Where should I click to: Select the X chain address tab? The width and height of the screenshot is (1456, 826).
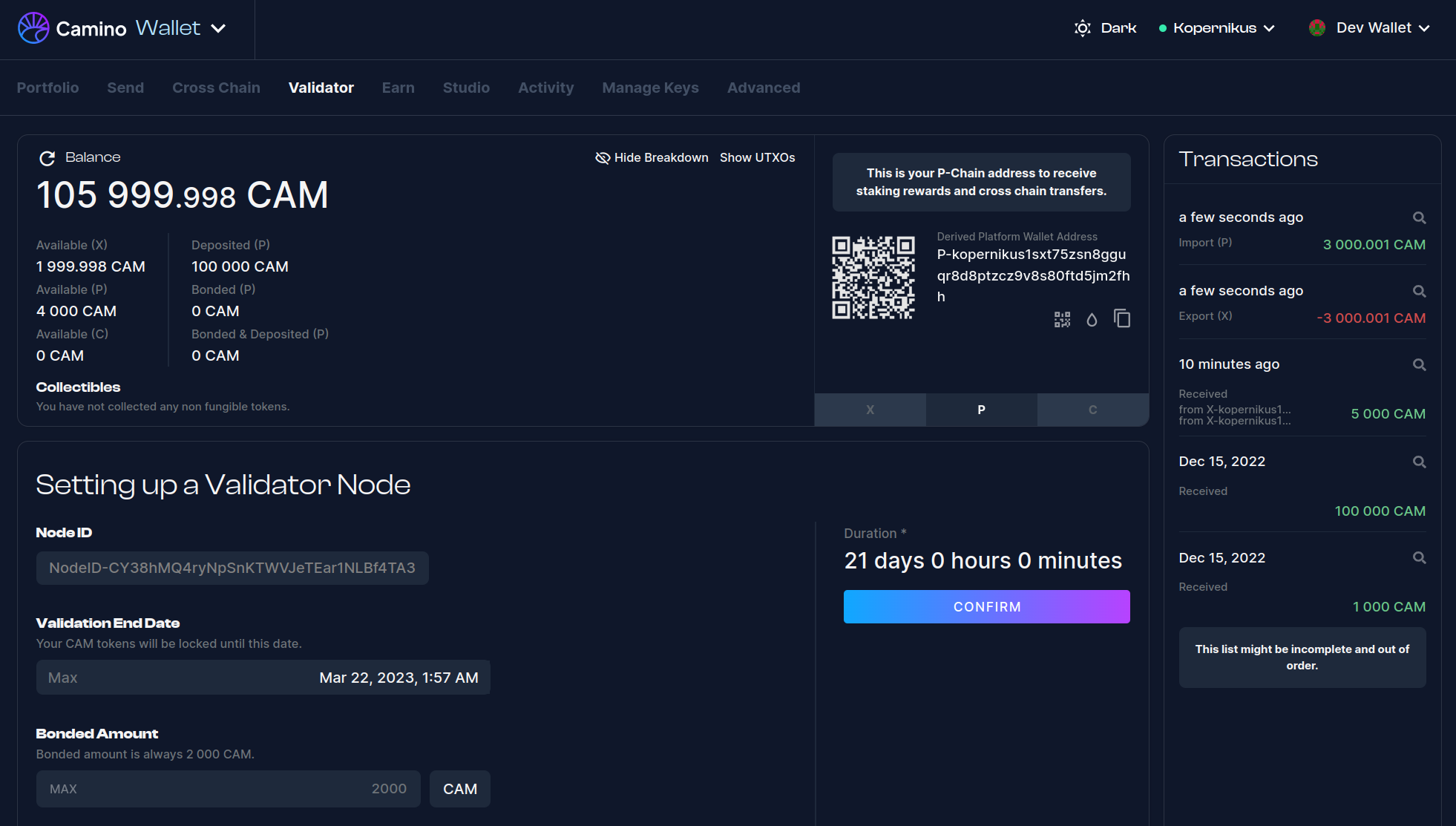click(x=870, y=410)
